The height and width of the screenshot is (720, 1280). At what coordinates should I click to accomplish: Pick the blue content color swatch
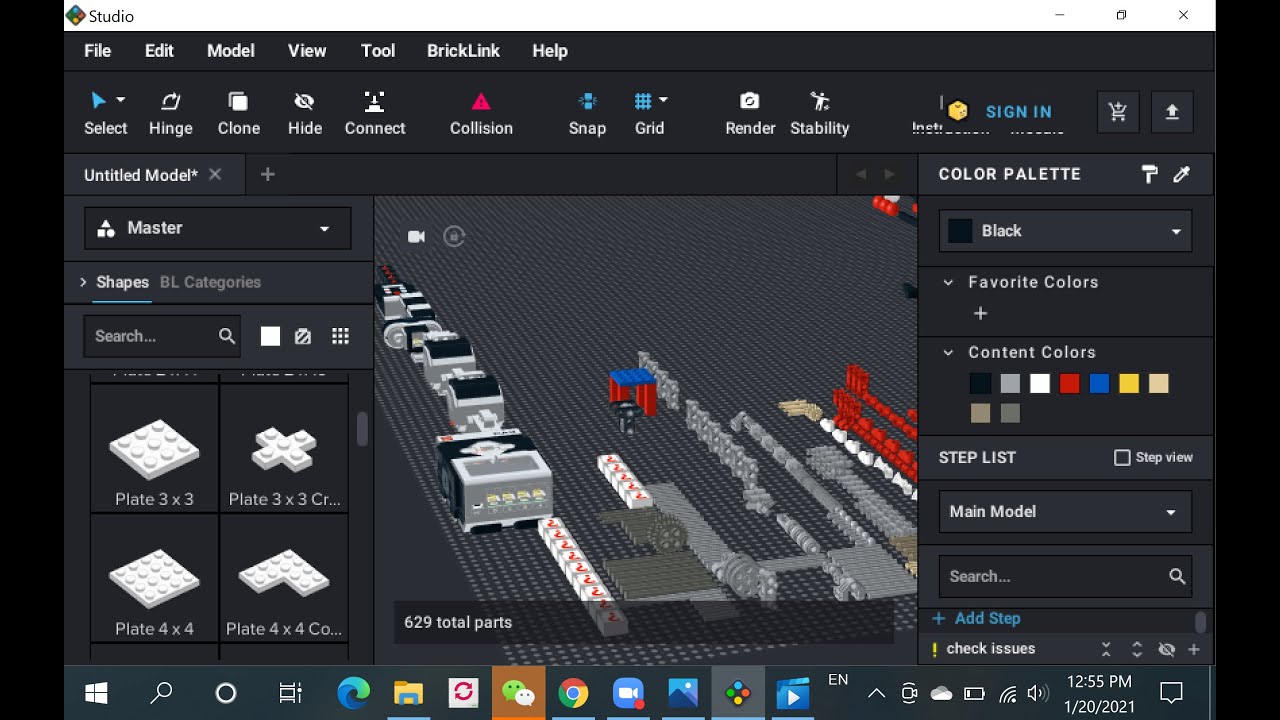[x=1100, y=384]
